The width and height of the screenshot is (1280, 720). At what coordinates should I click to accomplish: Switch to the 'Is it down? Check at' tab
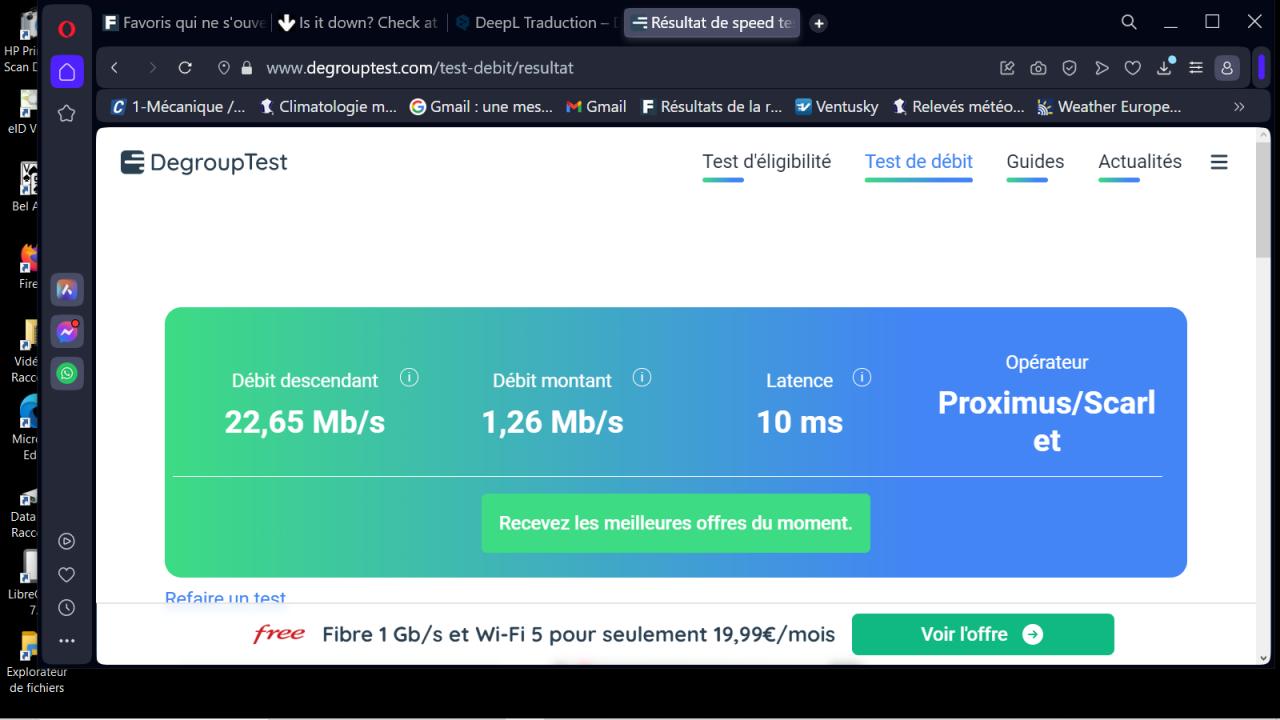358,23
